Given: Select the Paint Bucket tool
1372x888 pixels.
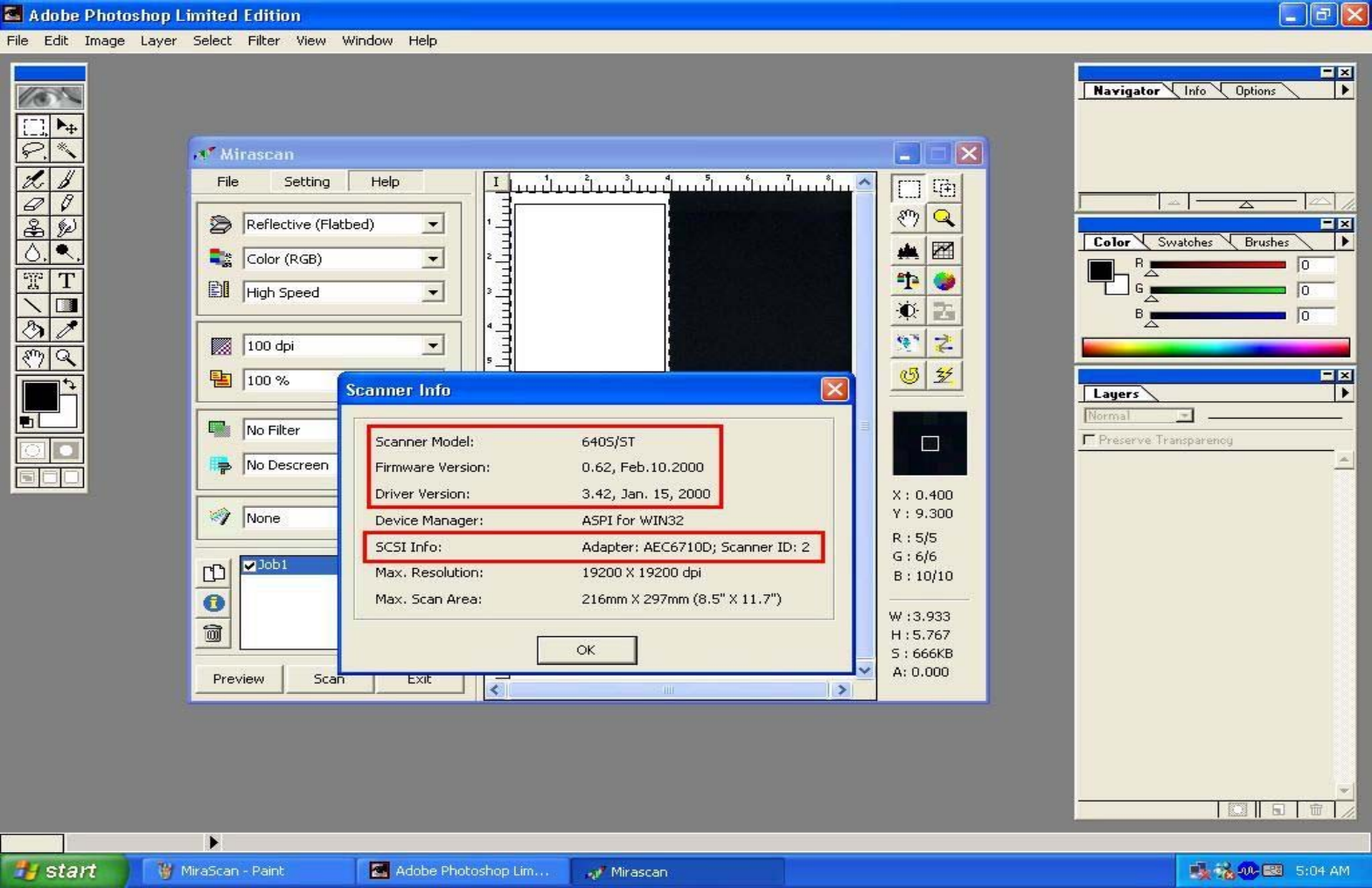Looking at the screenshot, I should (33, 330).
